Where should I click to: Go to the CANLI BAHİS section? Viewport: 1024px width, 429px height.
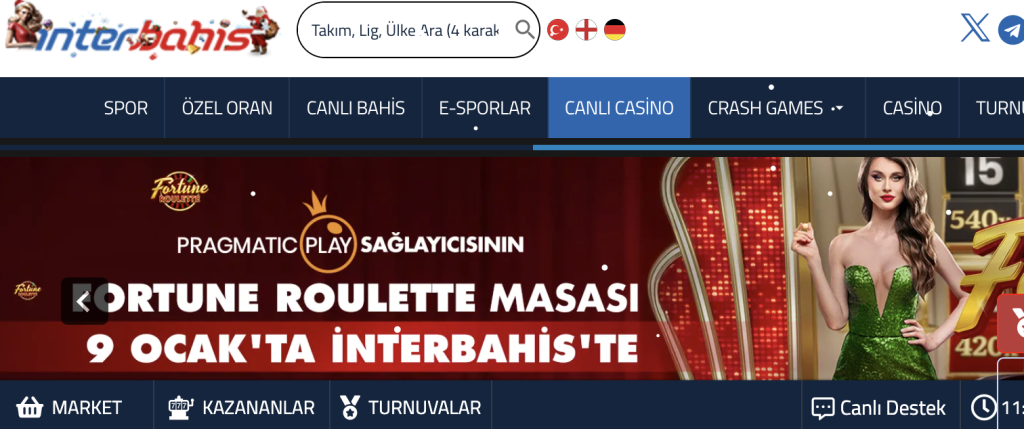356,108
